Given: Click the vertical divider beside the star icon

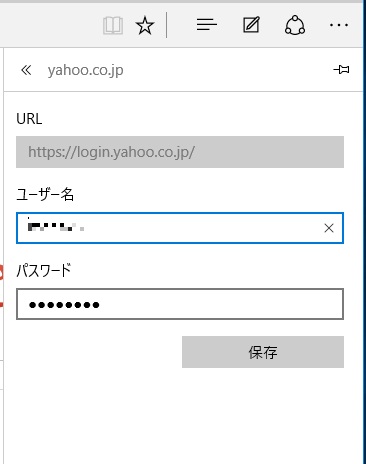Looking at the screenshot, I should click(167, 25).
